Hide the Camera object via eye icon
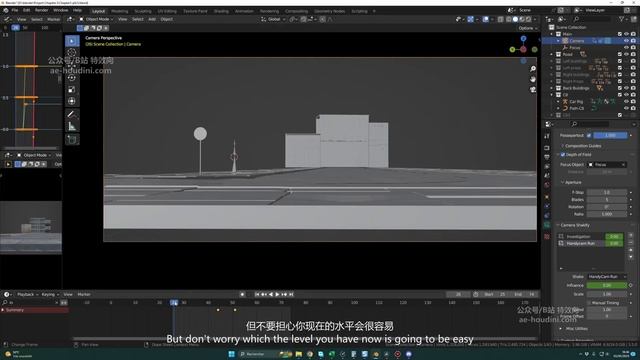The image size is (640, 360). pos(626,41)
